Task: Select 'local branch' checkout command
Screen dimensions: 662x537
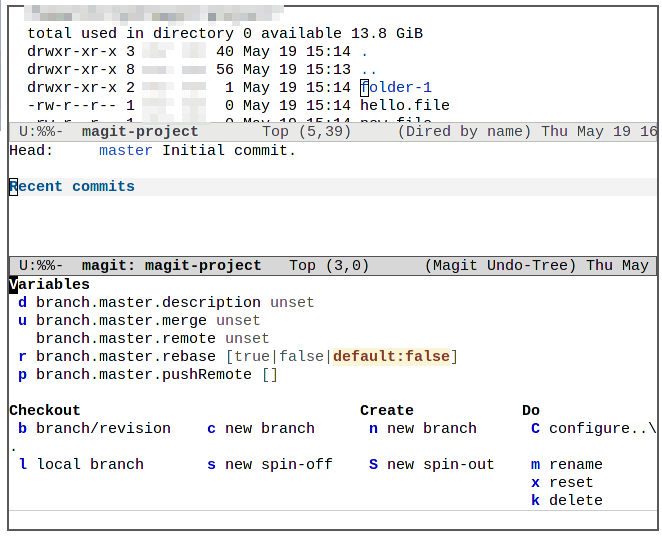Action: 90,465
